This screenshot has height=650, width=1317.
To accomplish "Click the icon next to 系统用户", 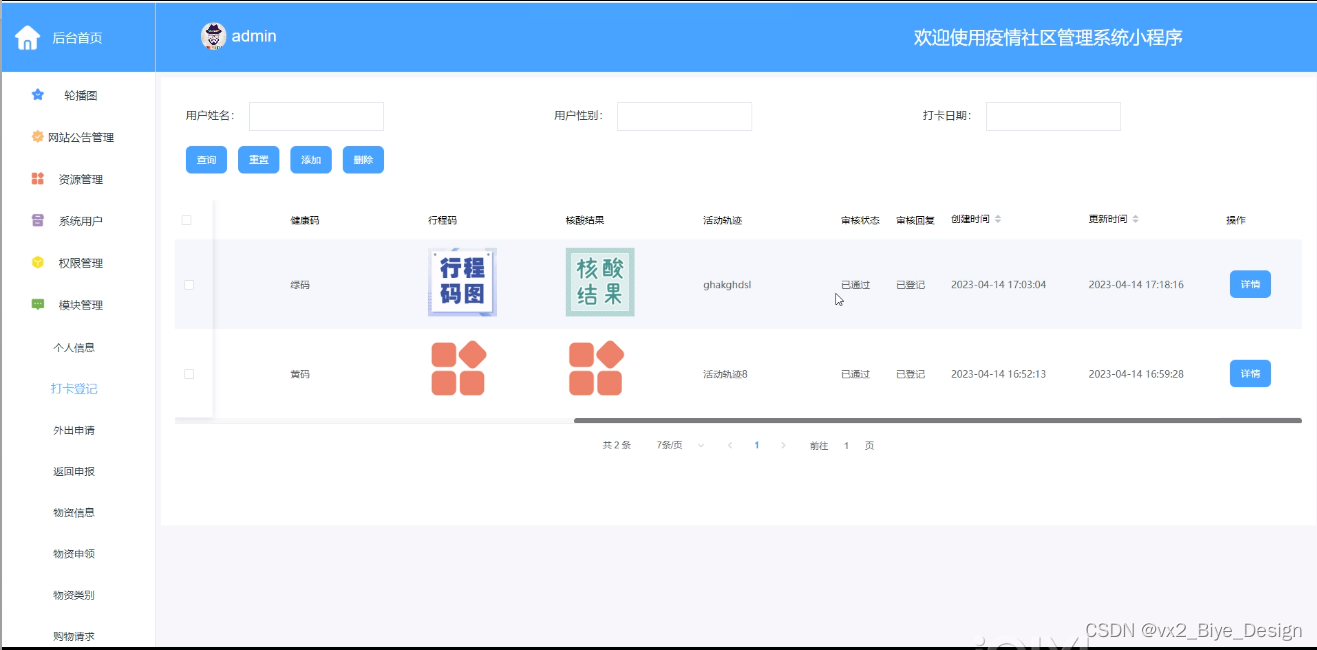I will tap(38, 221).
